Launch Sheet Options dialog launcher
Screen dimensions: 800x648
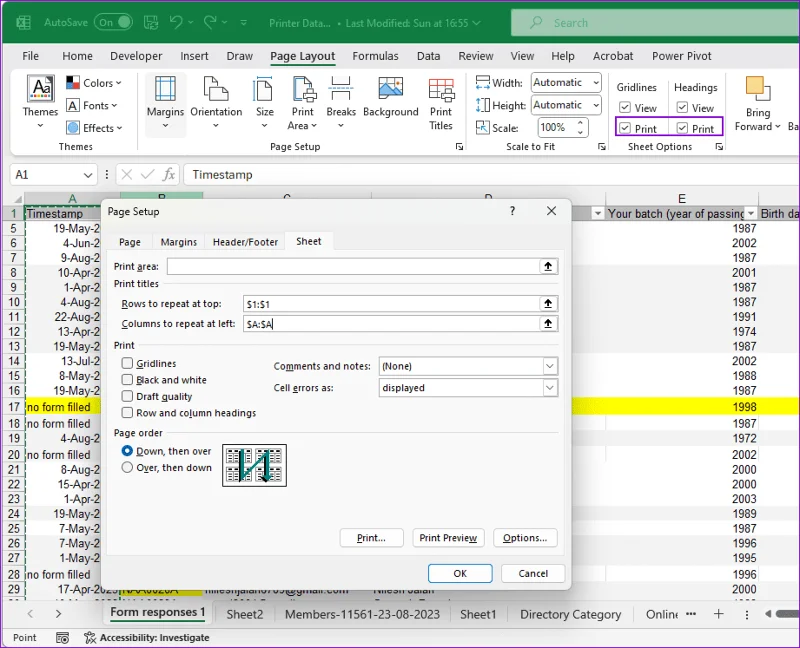tap(719, 147)
